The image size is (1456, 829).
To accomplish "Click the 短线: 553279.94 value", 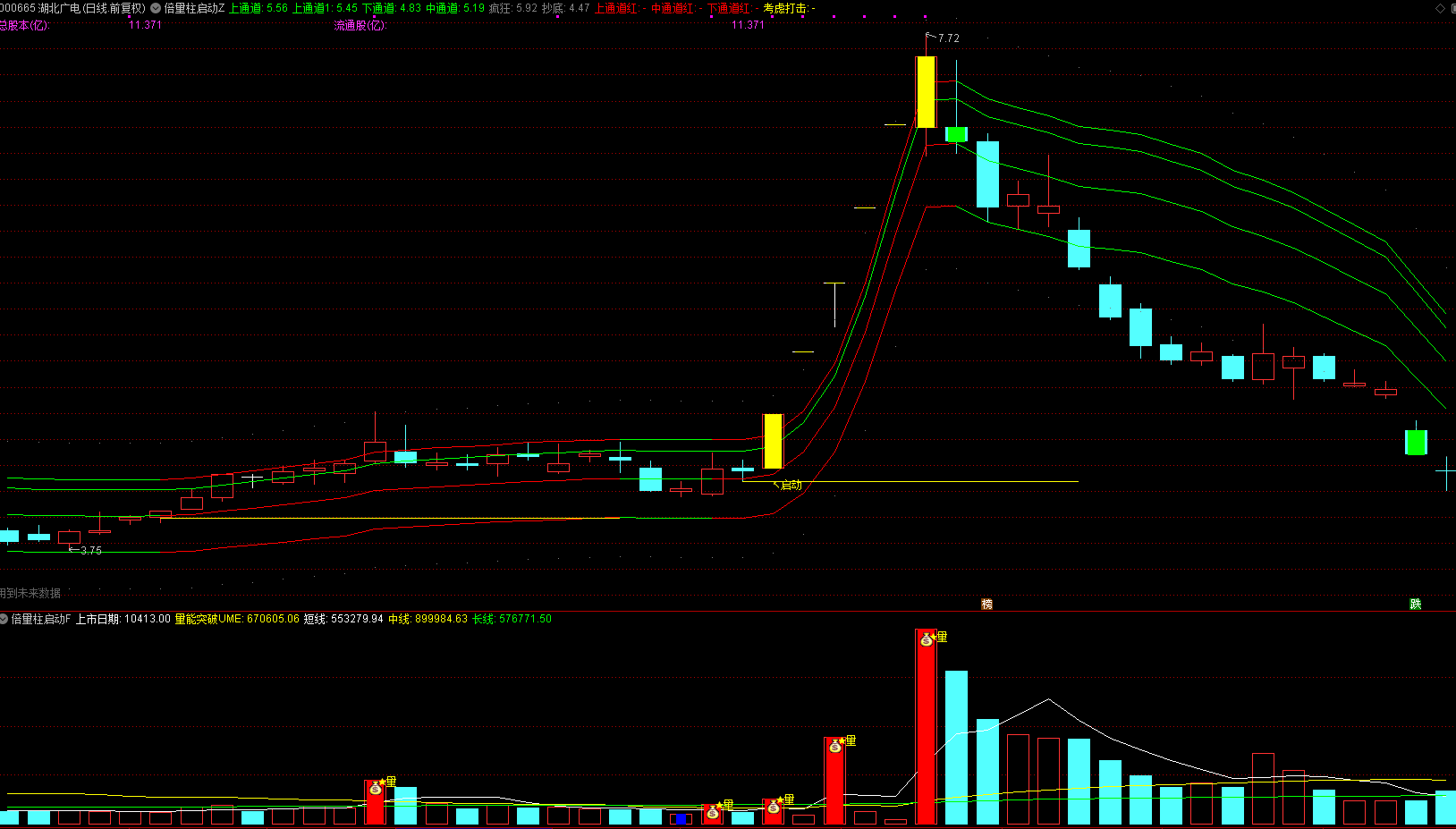I will (x=343, y=619).
